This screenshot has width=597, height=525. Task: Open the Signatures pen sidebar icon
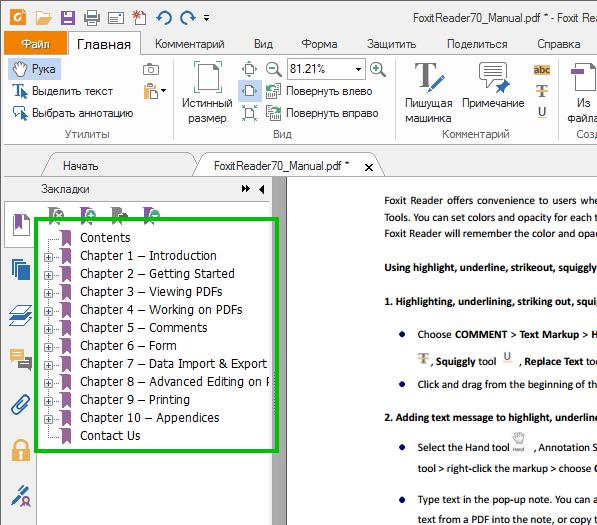coord(21,495)
